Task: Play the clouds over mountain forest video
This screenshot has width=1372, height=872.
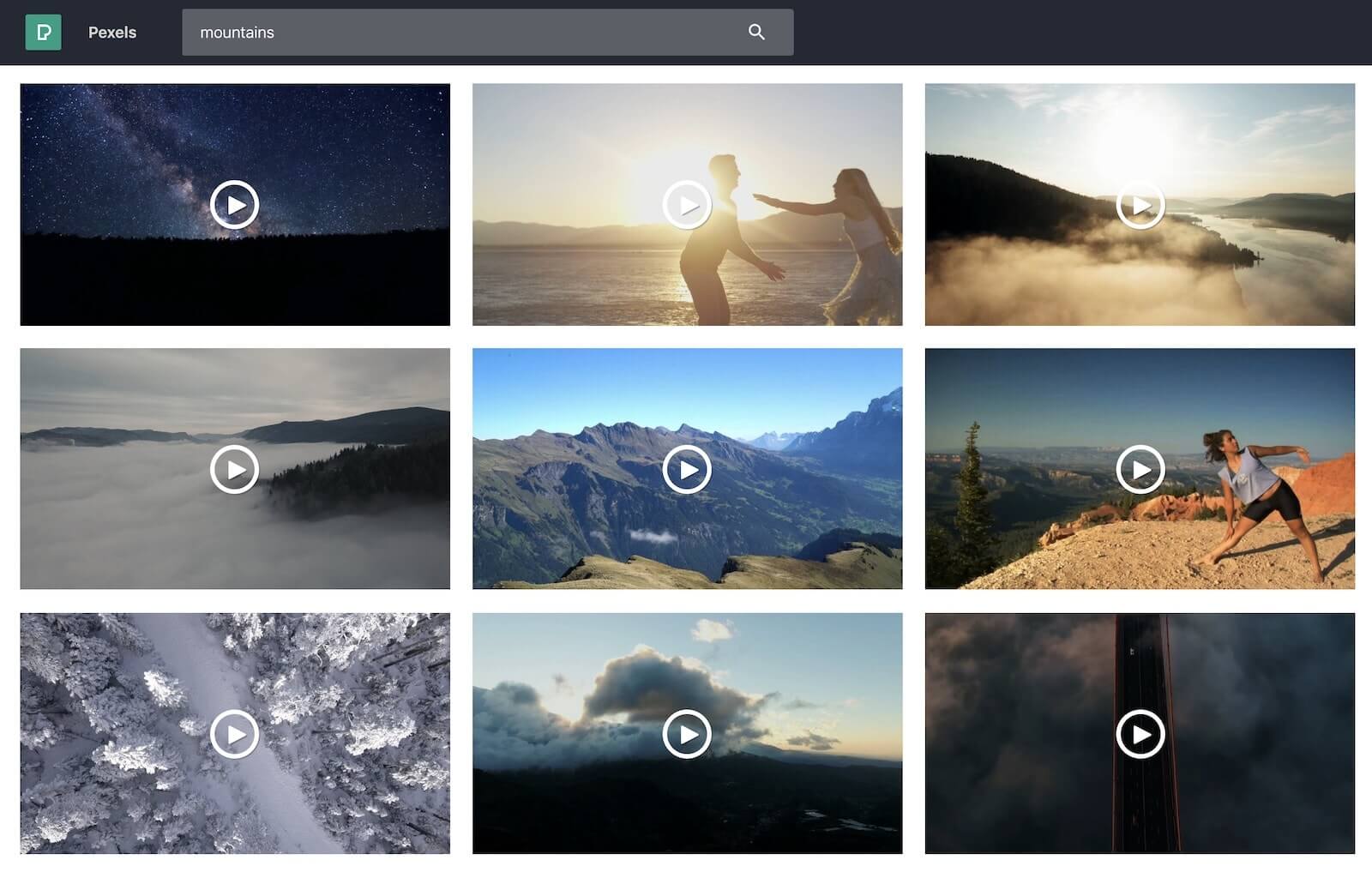Action: click(x=234, y=469)
